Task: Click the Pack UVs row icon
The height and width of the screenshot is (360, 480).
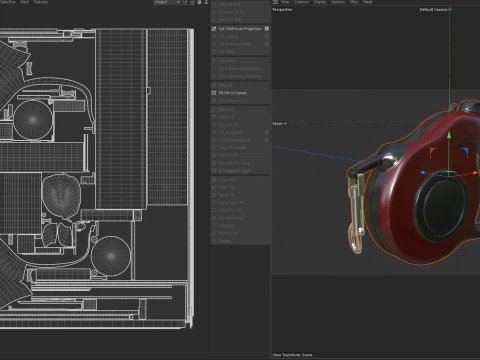Action: coord(214,187)
